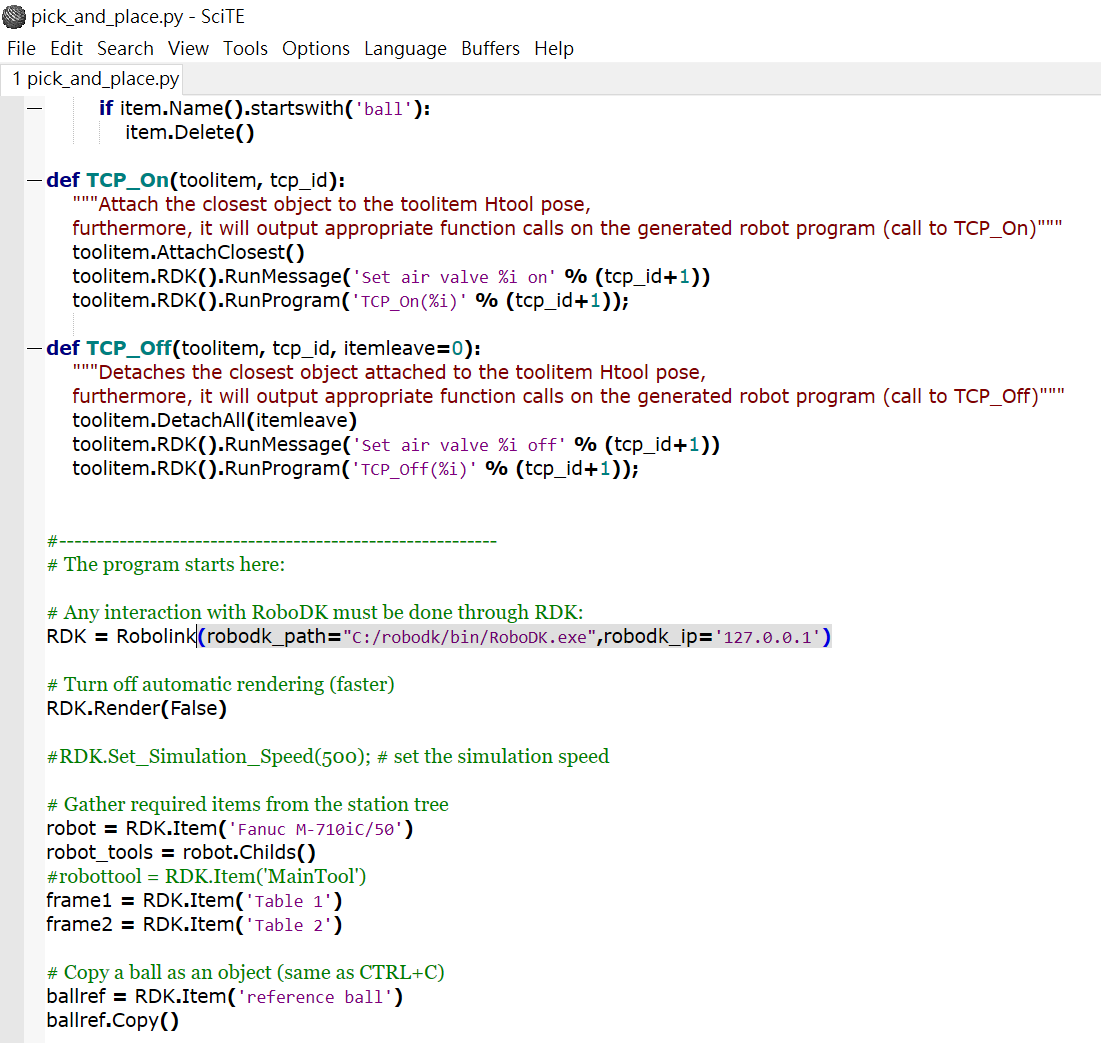Open the File menu
Screen dimensions: 1101x1043
pyautogui.click(x=21, y=48)
